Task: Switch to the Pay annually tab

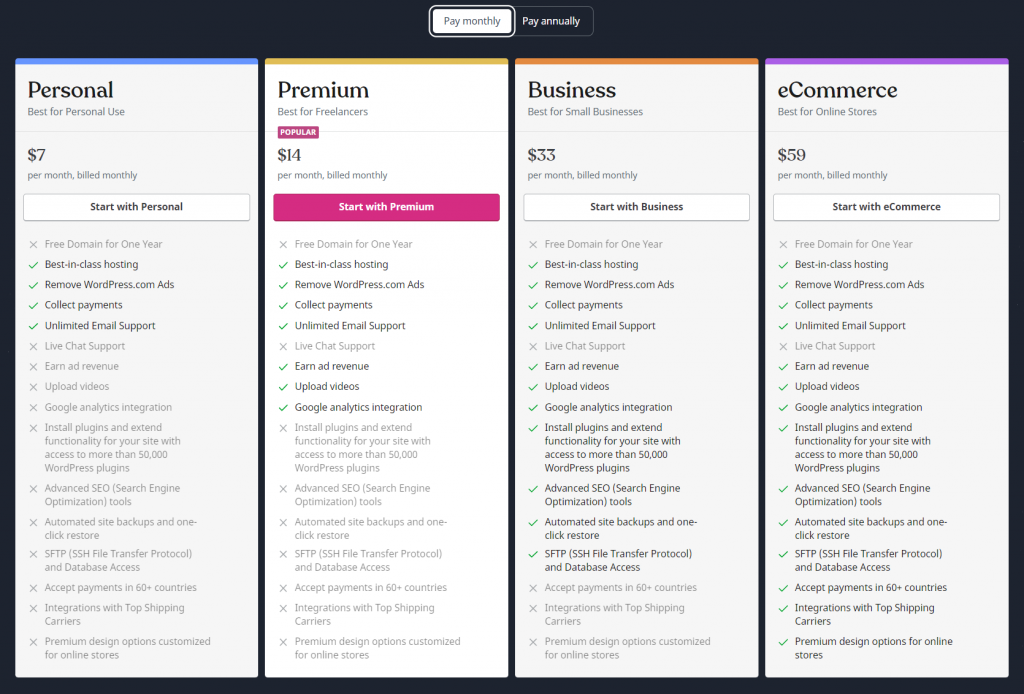Action: (552, 20)
